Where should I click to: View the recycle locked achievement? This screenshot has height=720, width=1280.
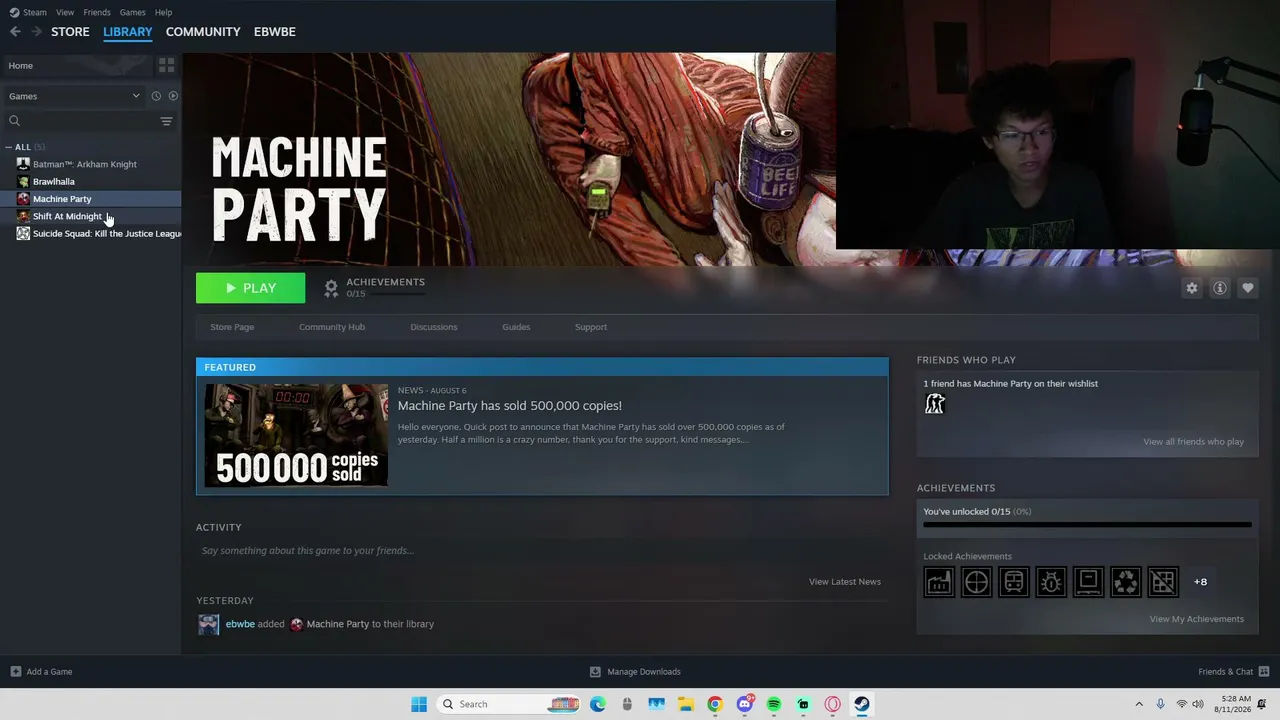(1125, 581)
